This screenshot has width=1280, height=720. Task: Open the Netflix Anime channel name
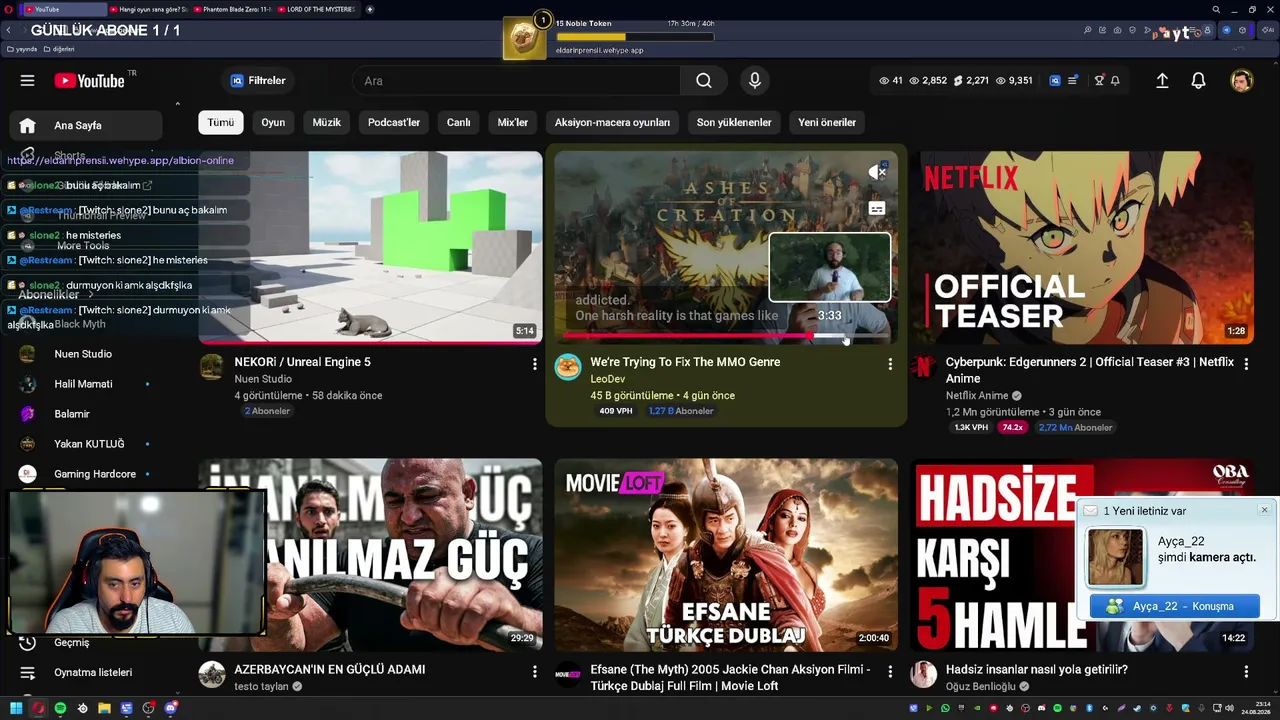pos(978,396)
